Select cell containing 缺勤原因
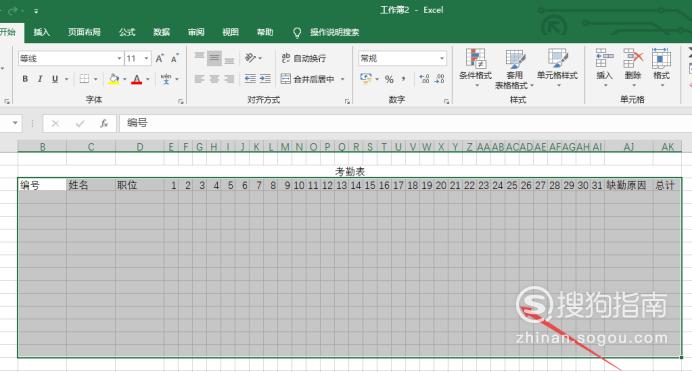This screenshot has height=372, width=692. pos(628,185)
